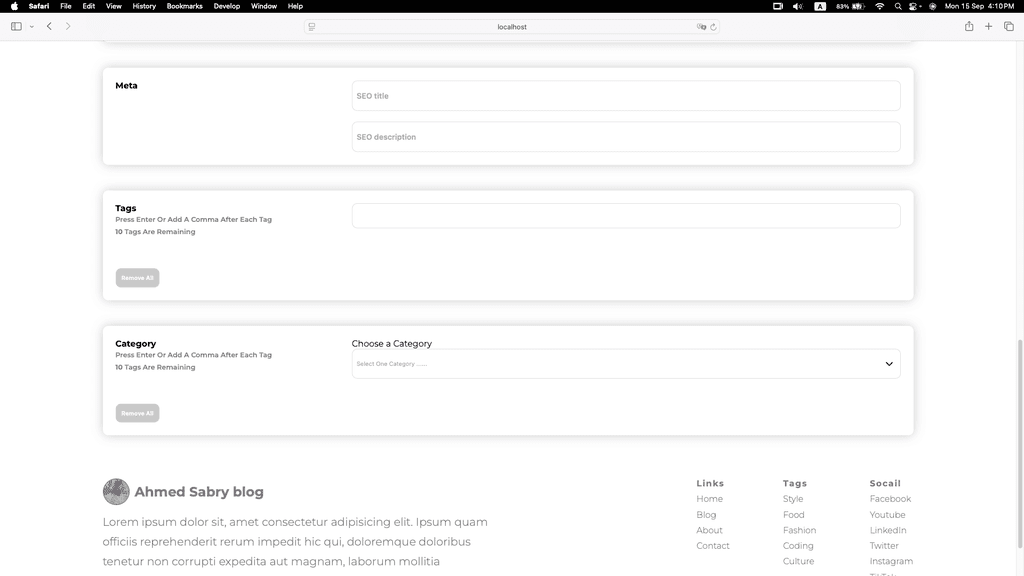Open the Apple menu
The width and height of the screenshot is (1024, 576).
click(x=14, y=6)
